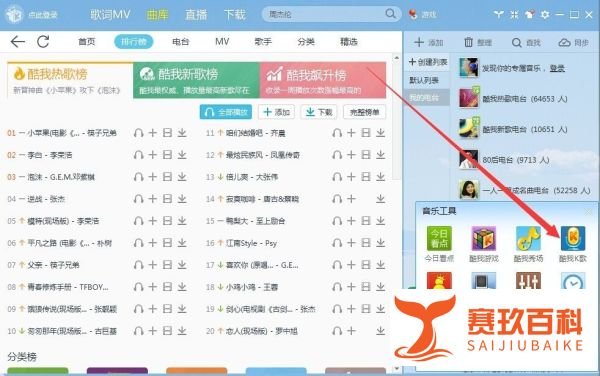Open the MV icon for song 03 泡沫

coord(167,177)
